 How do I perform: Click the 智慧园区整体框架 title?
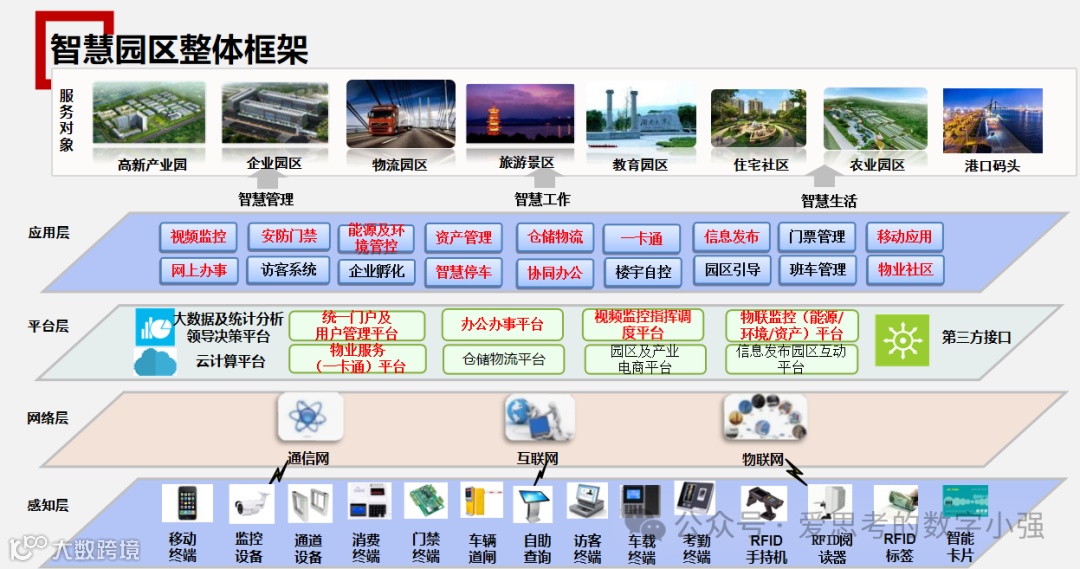(x=179, y=50)
